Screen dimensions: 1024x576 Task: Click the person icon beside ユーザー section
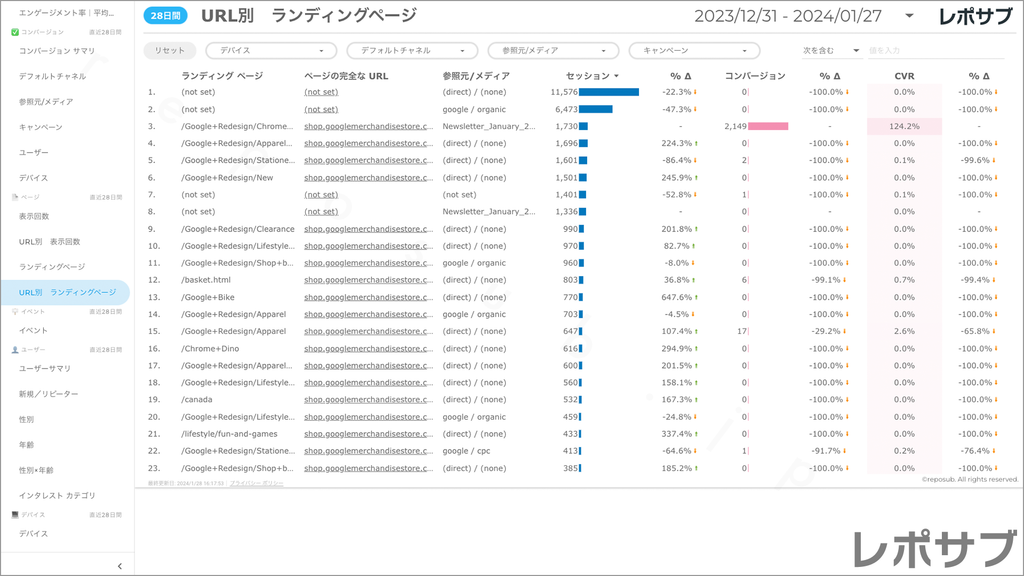click(x=15, y=350)
